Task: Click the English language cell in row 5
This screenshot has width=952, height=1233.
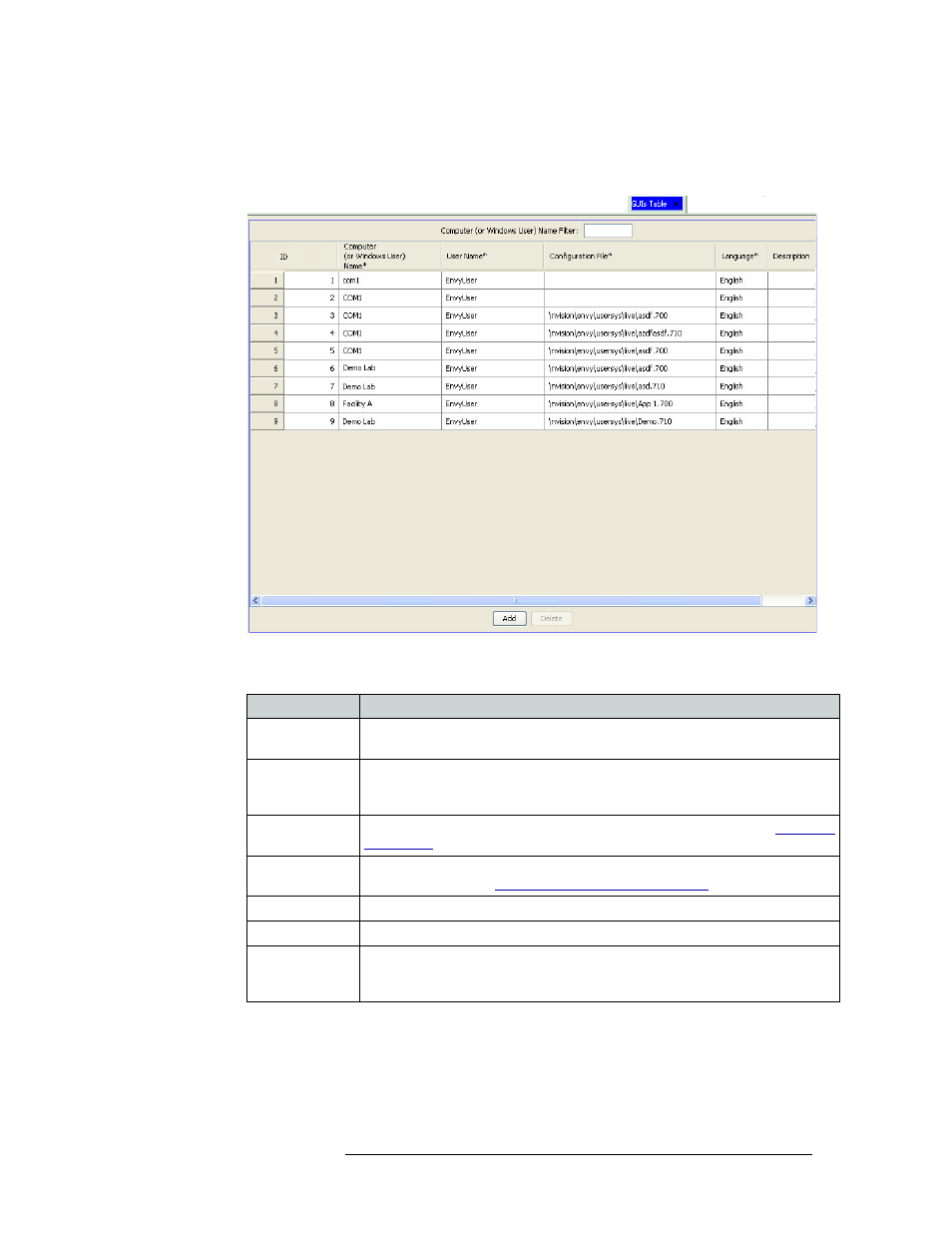Action: (x=741, y=351)
